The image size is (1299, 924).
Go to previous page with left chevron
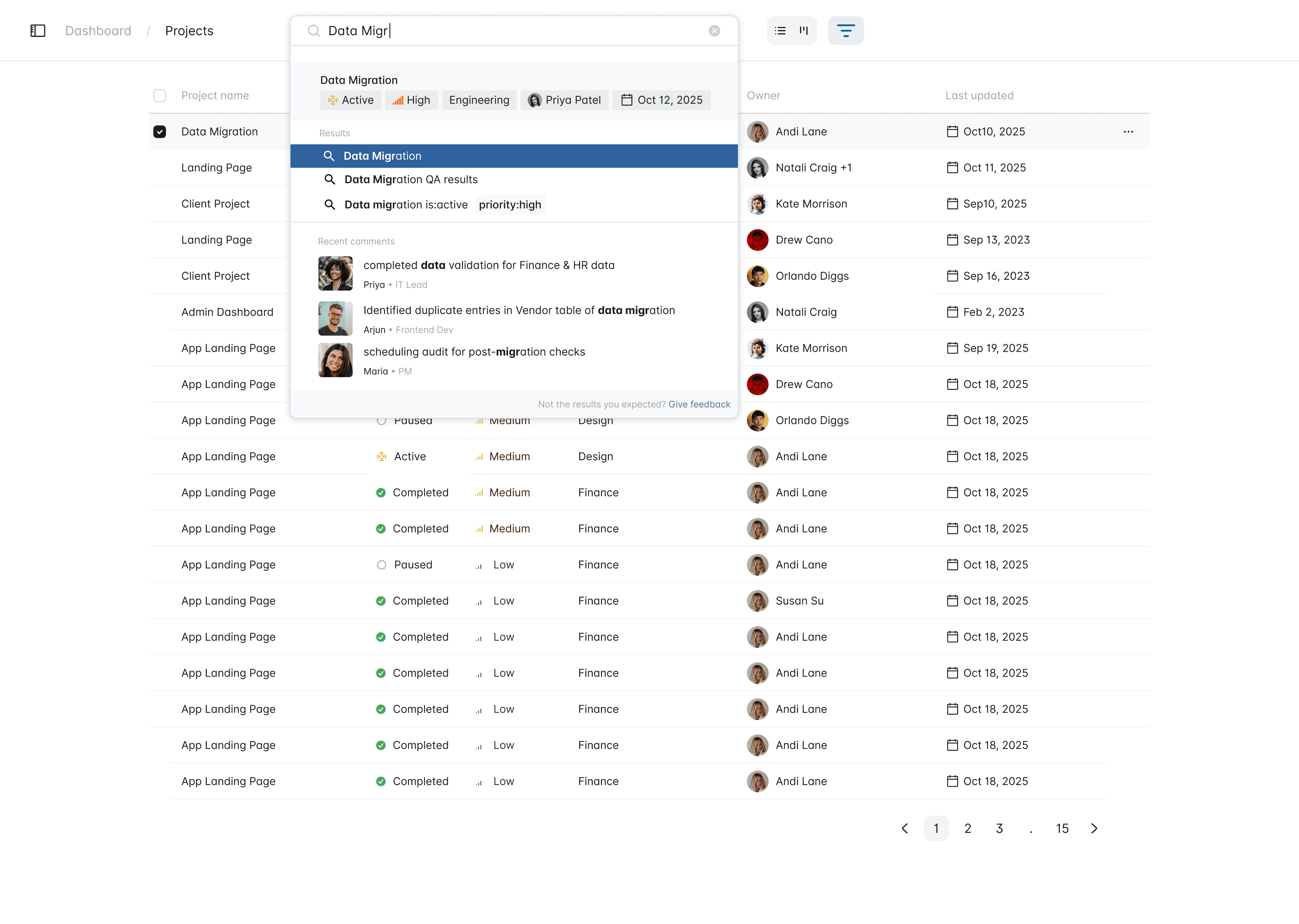click(x=905, y=829)
